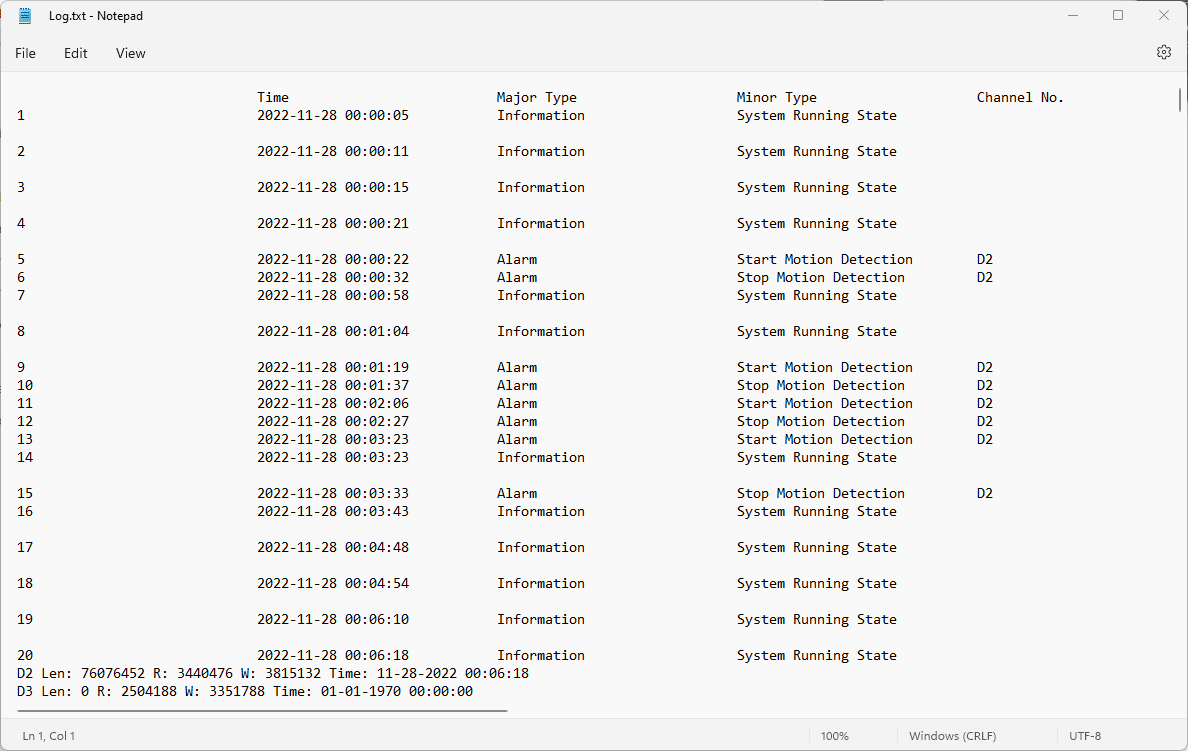Viewport: 1188px width, 751px height.
Task: Click the 100% zoom level indicator
Action: pyautogui.click(x=834, y=735)
